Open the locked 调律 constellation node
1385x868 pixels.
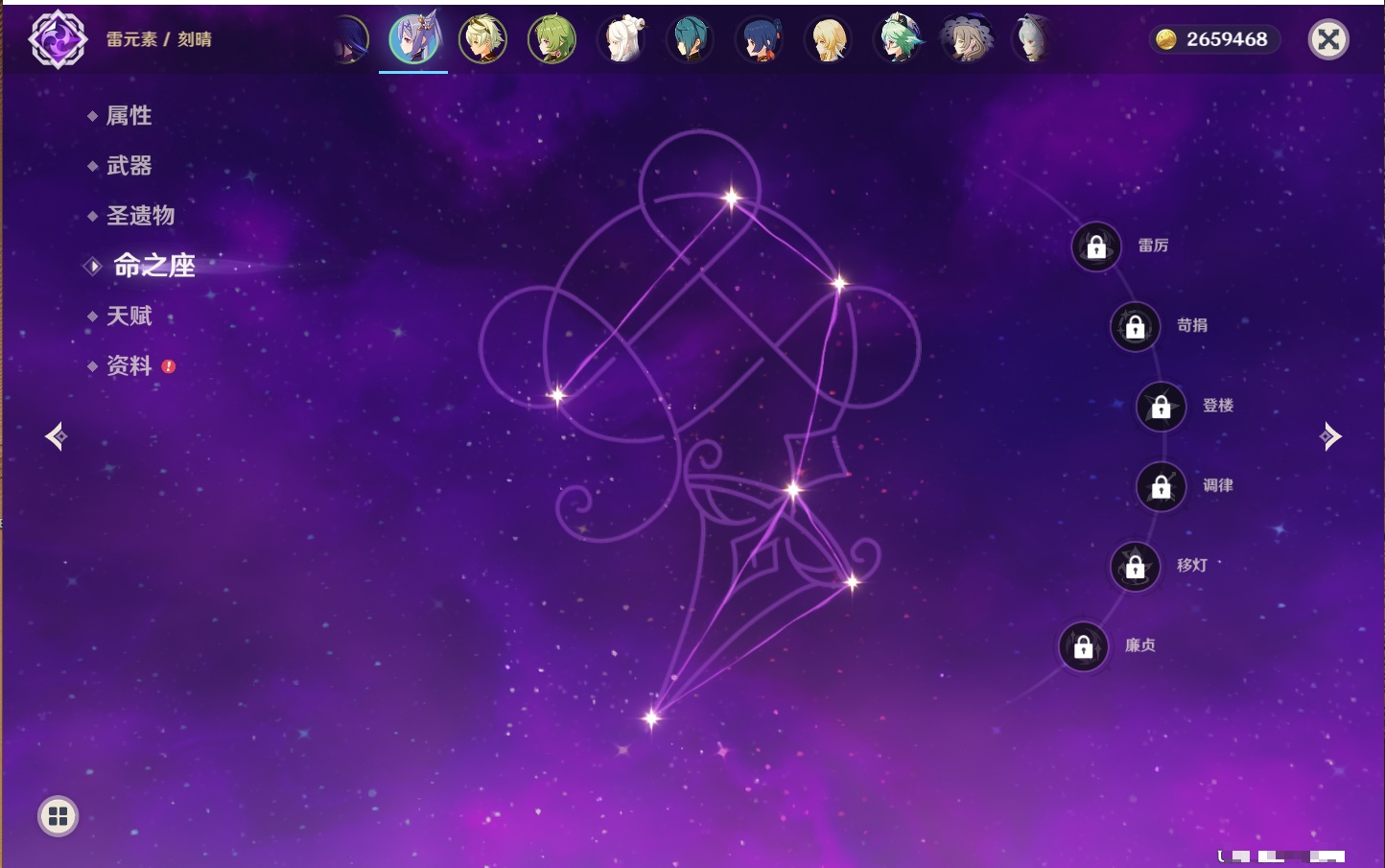[x=1162, y=486]
